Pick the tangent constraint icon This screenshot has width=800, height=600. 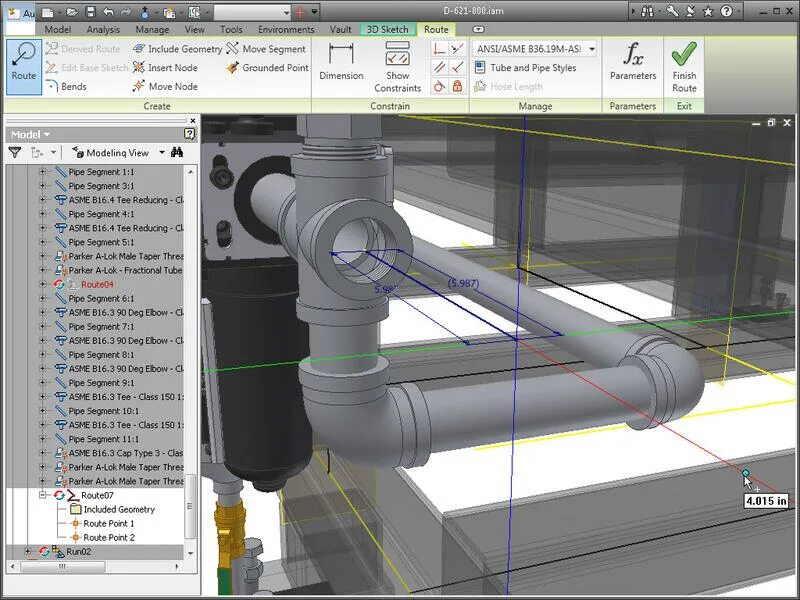click(439, 86)
